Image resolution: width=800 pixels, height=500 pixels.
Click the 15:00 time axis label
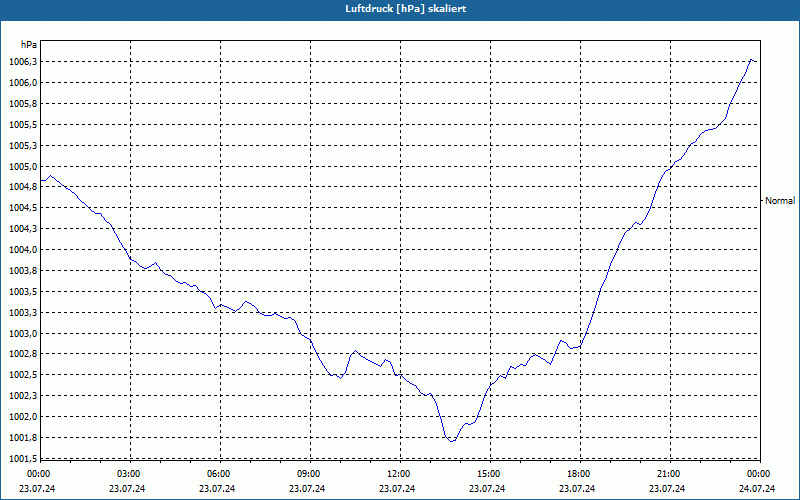pos(490,474)
